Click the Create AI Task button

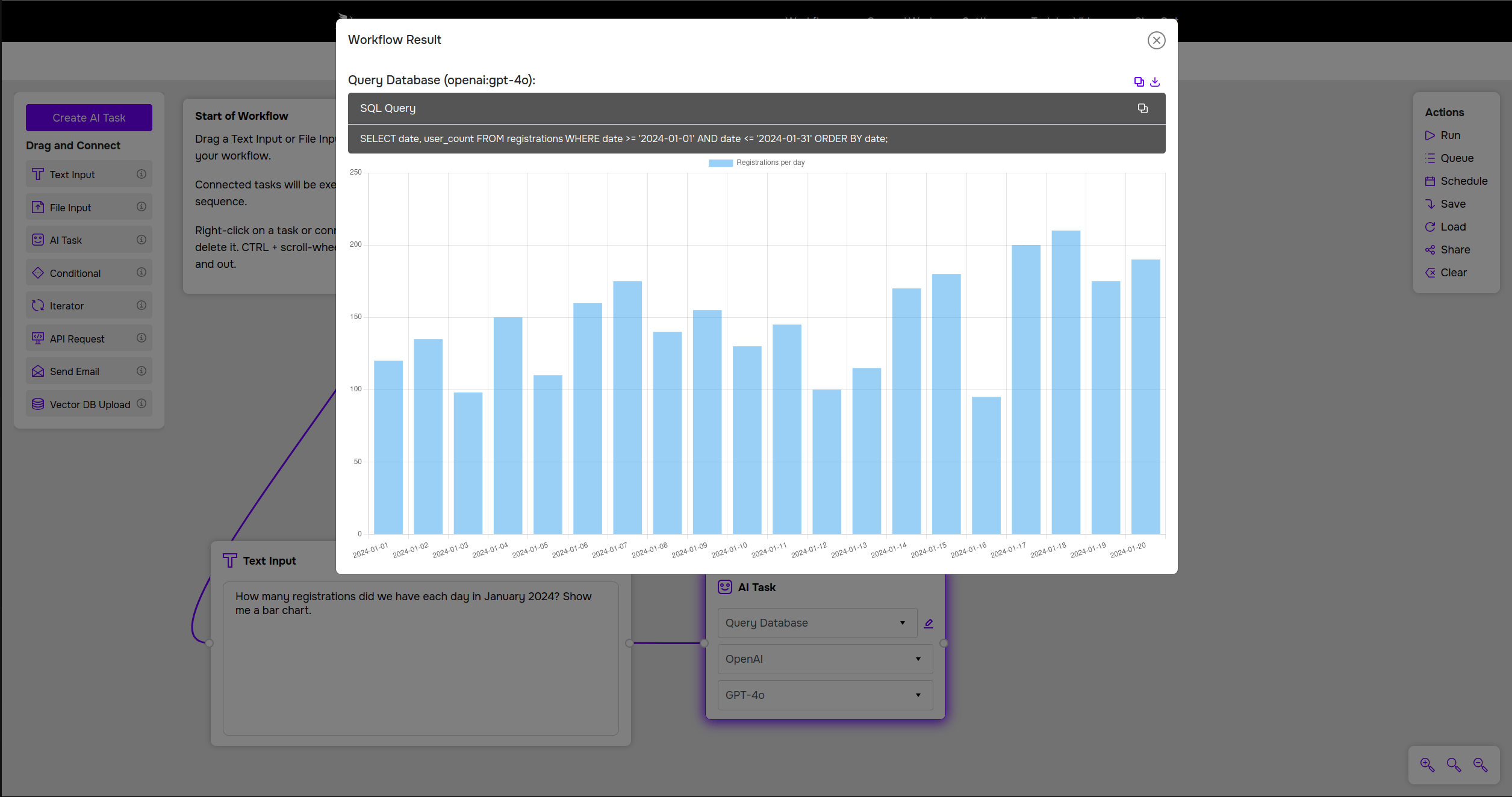pos(89,117)
